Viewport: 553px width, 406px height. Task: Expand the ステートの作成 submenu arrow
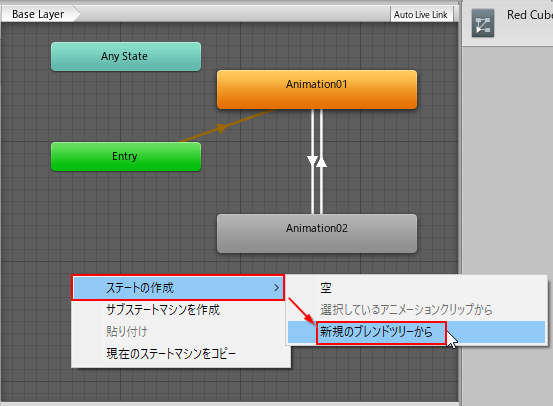point(277,288)
